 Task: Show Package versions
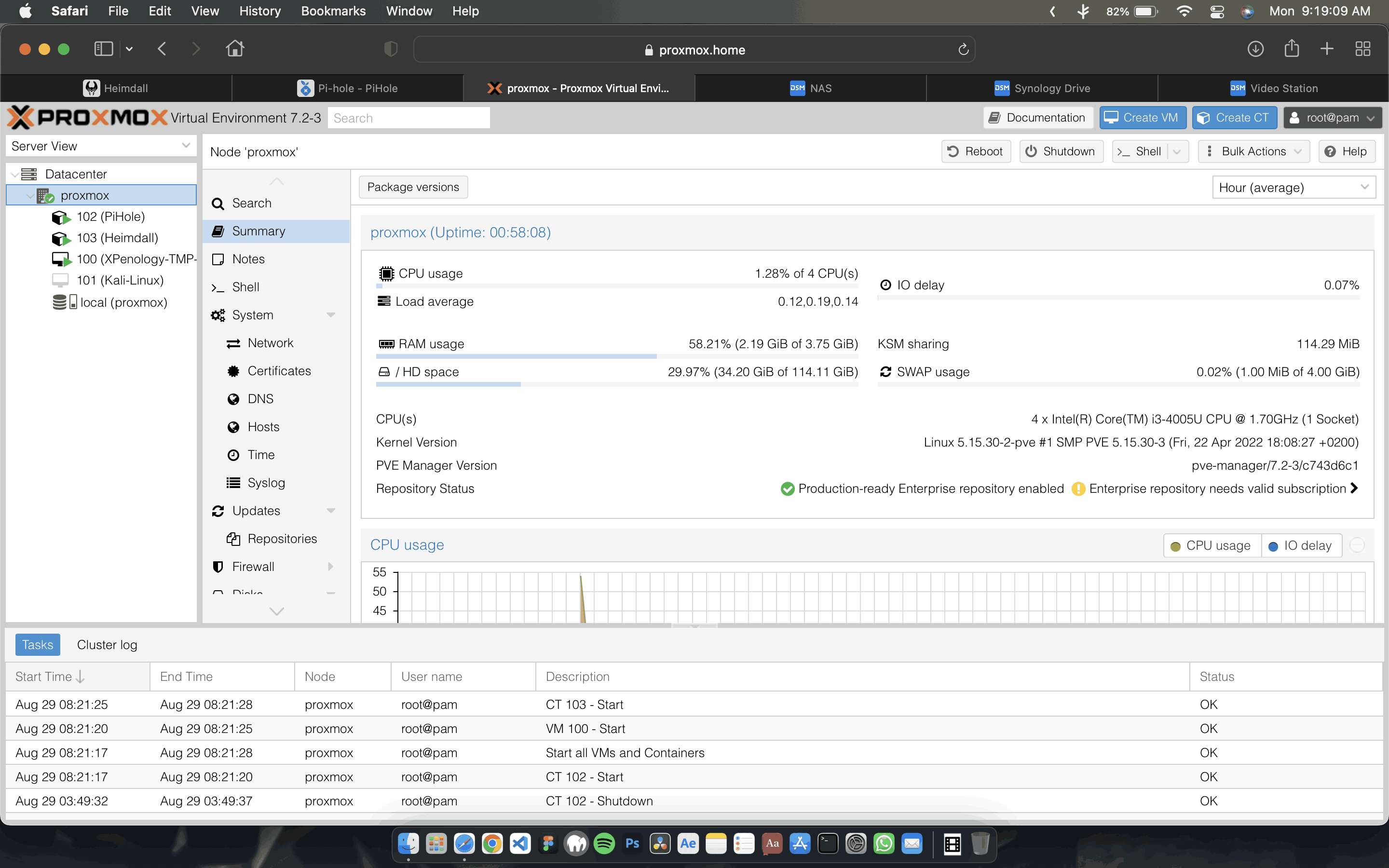click(413, 187)
